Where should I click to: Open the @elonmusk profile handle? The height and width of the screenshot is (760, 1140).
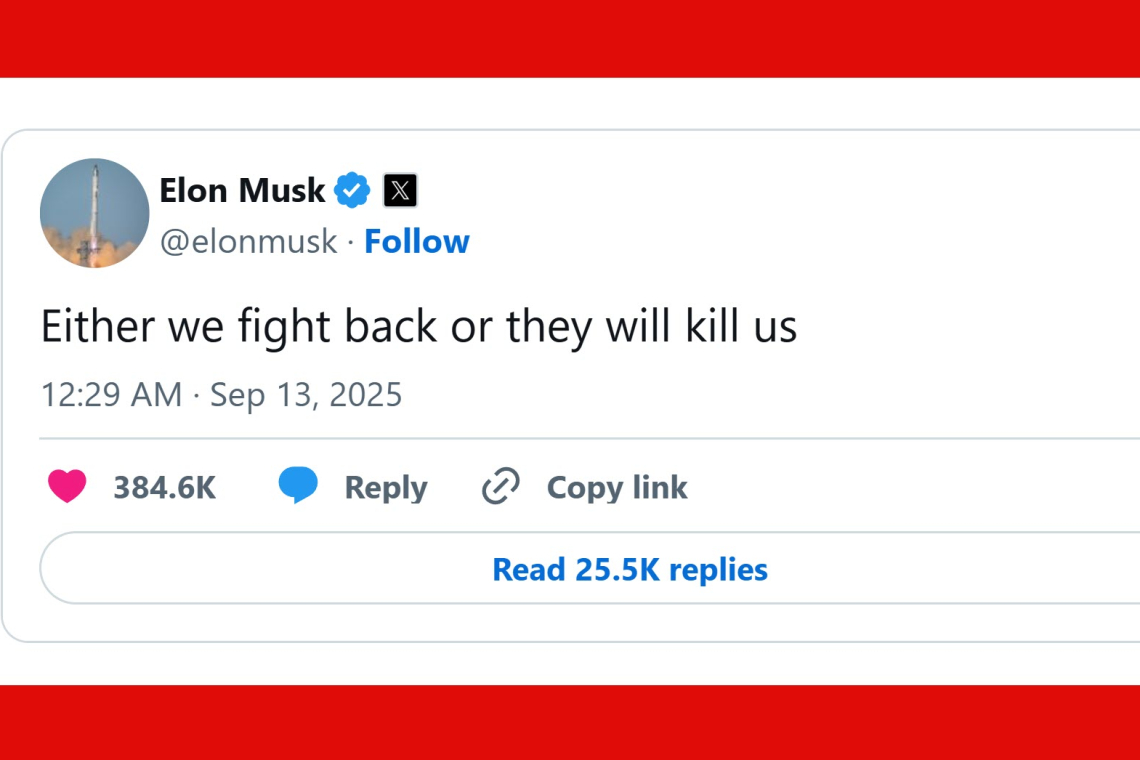[x=249, y=241]
